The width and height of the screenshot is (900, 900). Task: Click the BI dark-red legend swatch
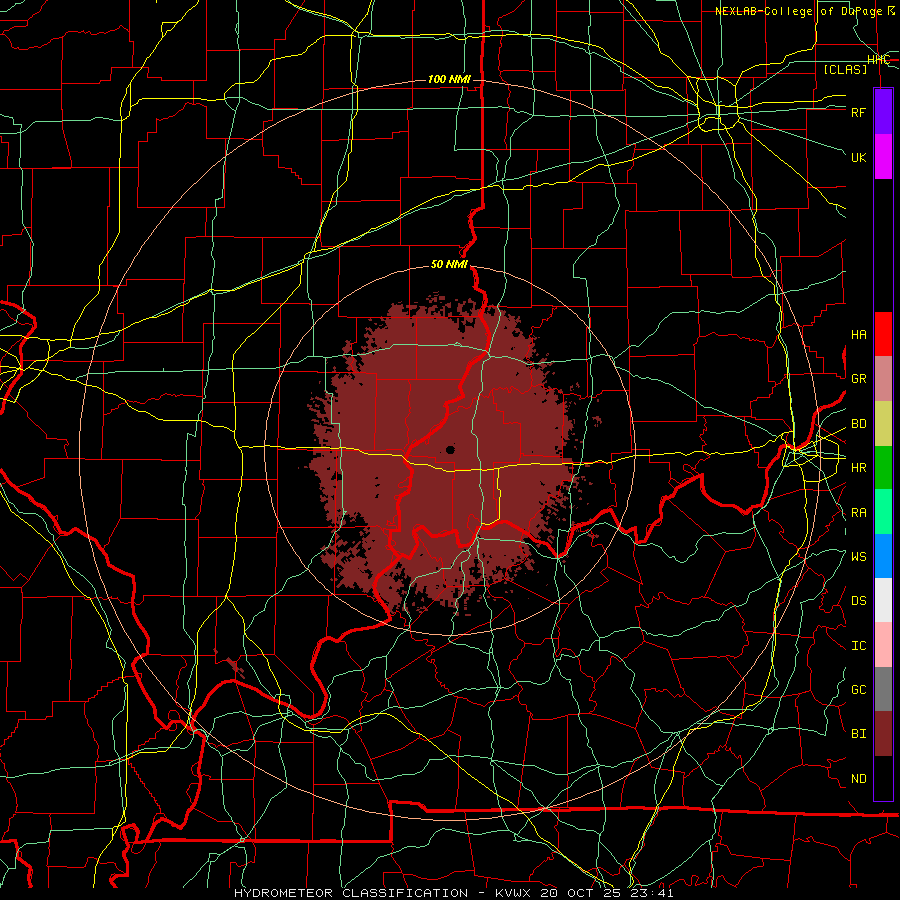(x=883, y=734)
